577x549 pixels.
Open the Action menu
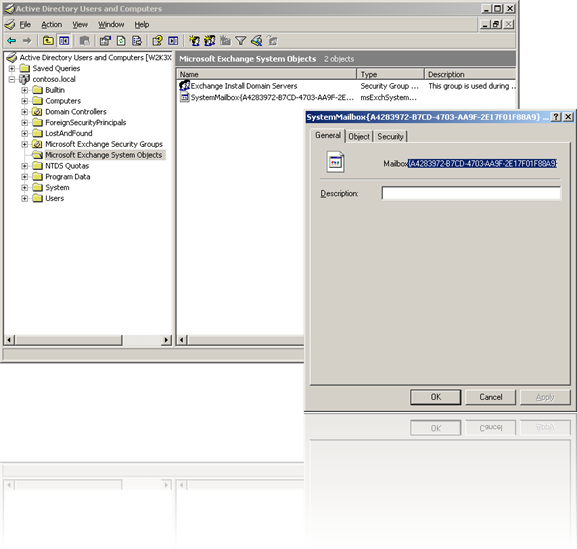coord(52,25)
